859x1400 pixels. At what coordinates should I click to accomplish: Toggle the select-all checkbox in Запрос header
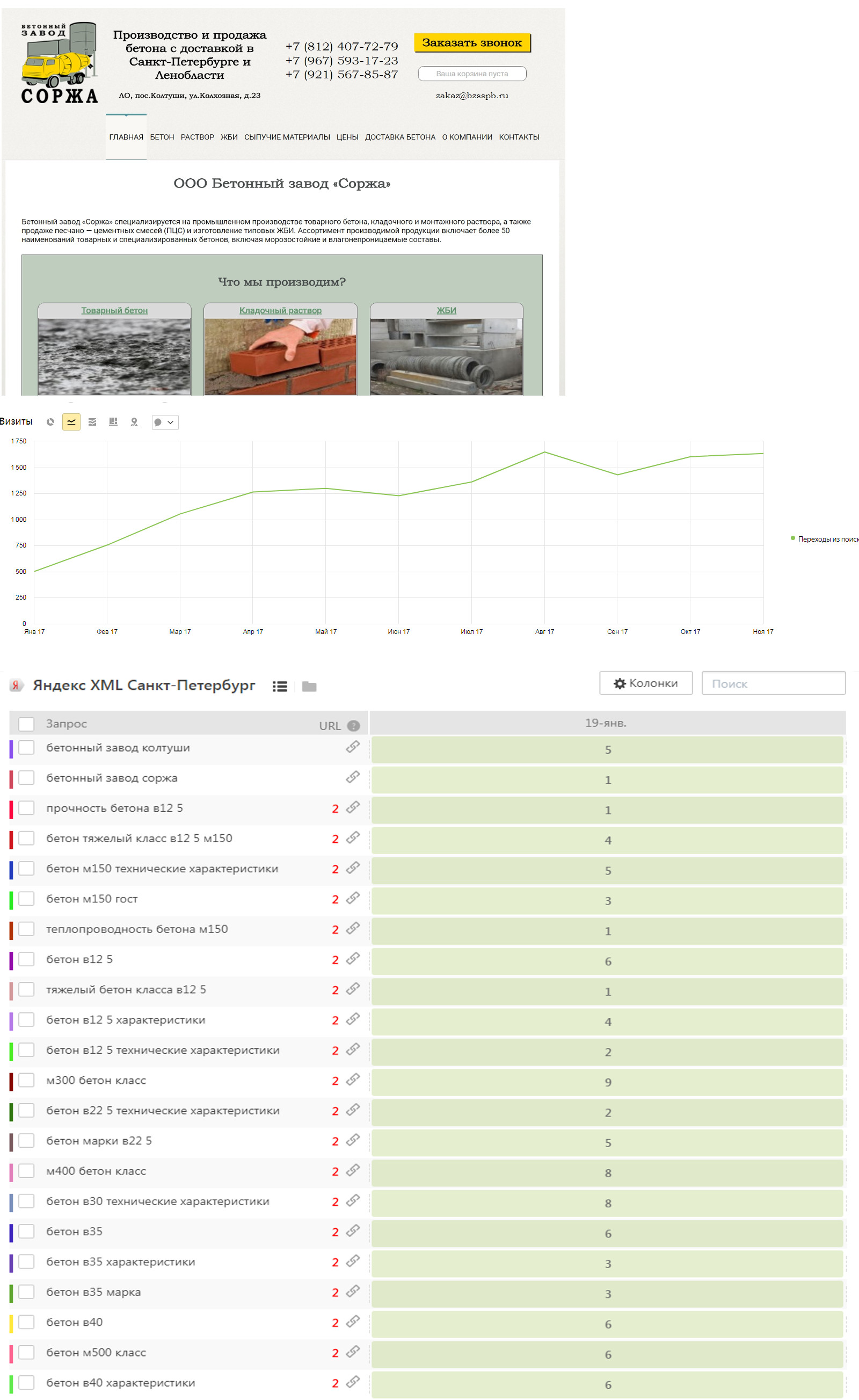pyautogui.click(x=26, y=724)
